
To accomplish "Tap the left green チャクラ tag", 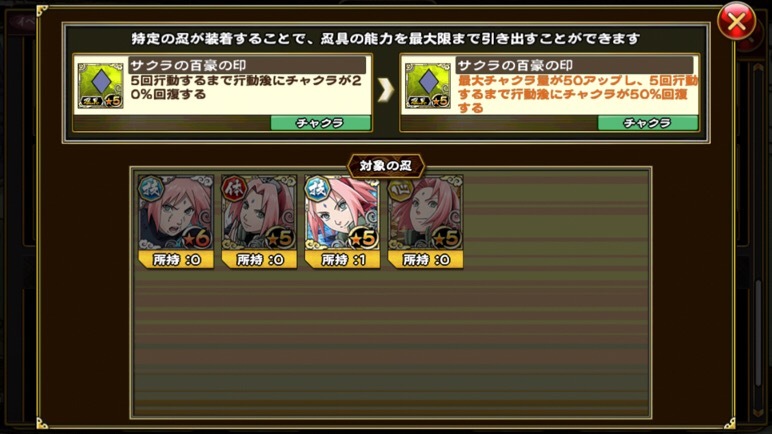I will tap(321, 123).
